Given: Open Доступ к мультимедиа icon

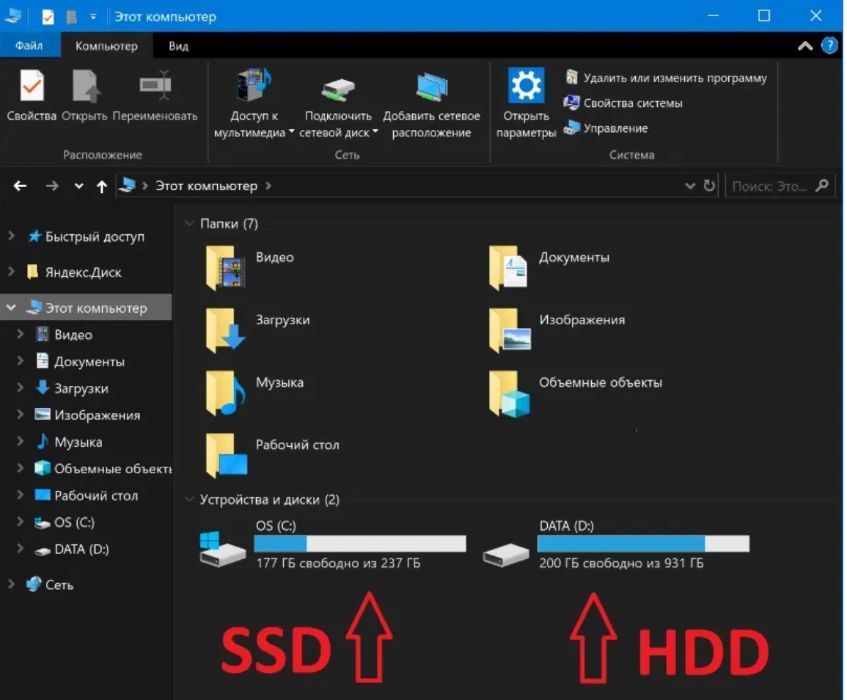Looking at the screenshot, I should click(254, 85).
